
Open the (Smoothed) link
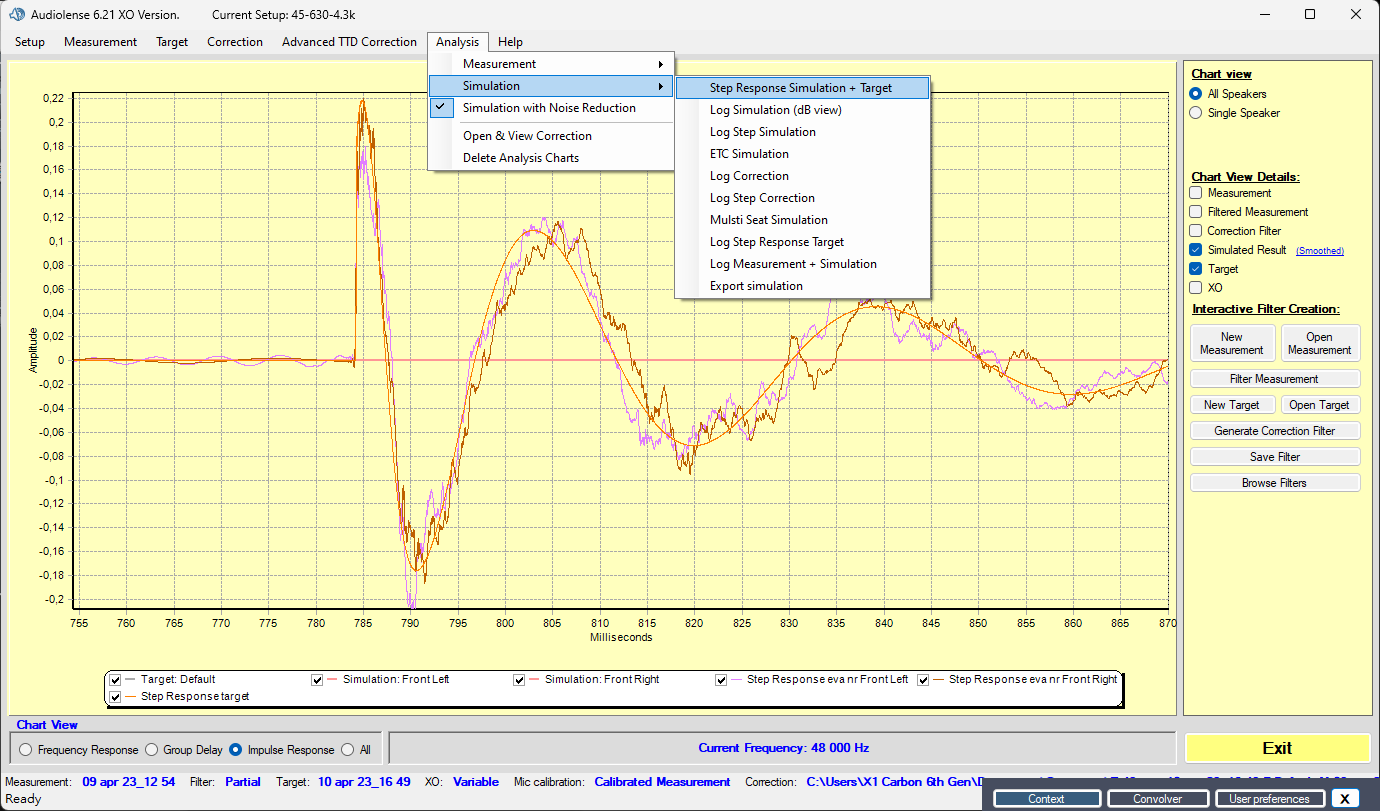(1319, 251)
